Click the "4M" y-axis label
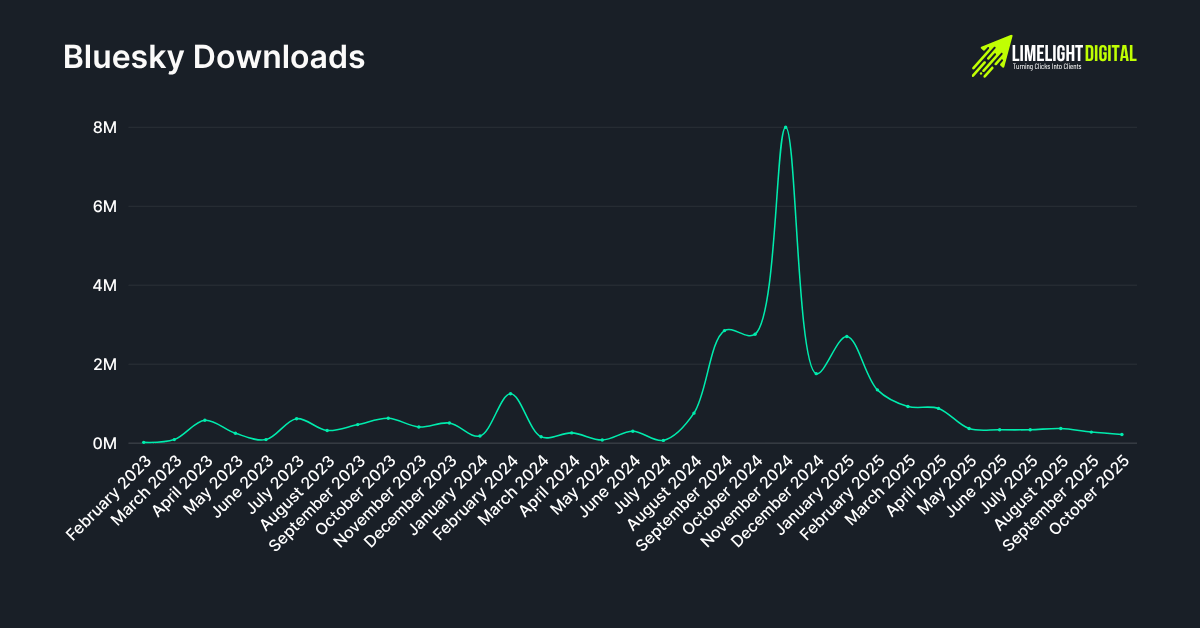This screenshot has height=628, width=1200. point(105,285)
